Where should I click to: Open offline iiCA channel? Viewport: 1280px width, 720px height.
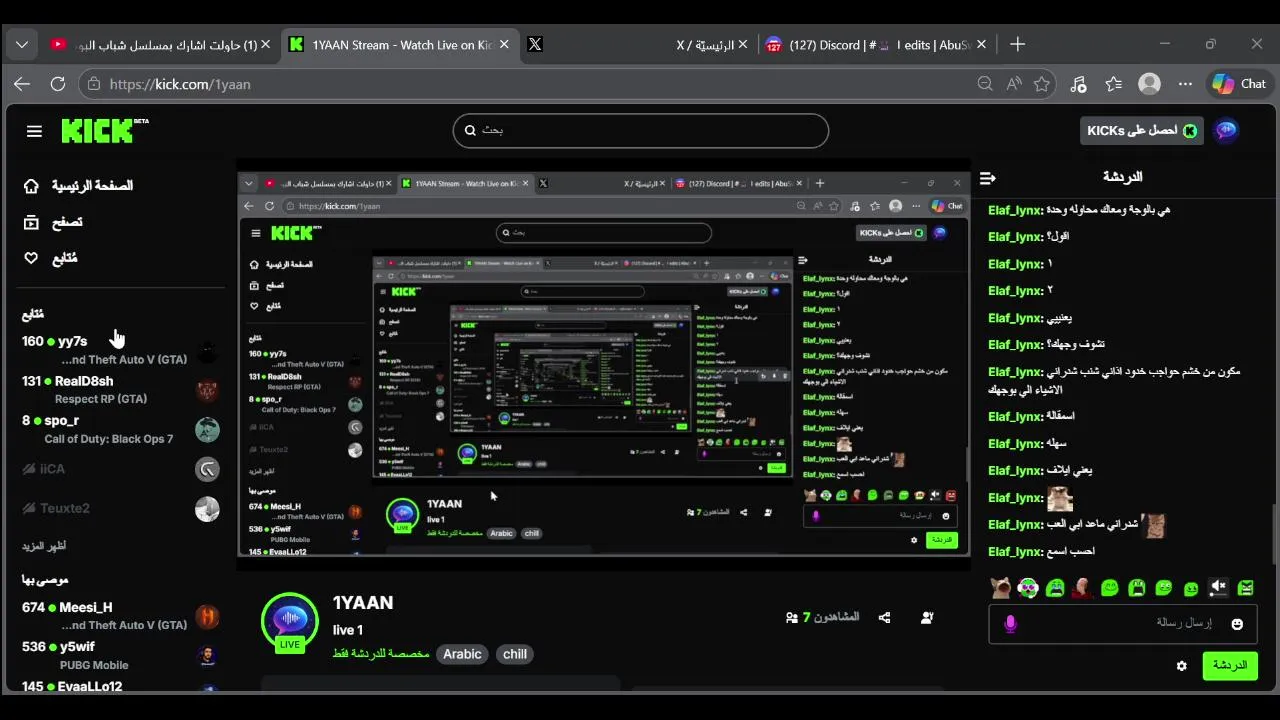(120, 468)
